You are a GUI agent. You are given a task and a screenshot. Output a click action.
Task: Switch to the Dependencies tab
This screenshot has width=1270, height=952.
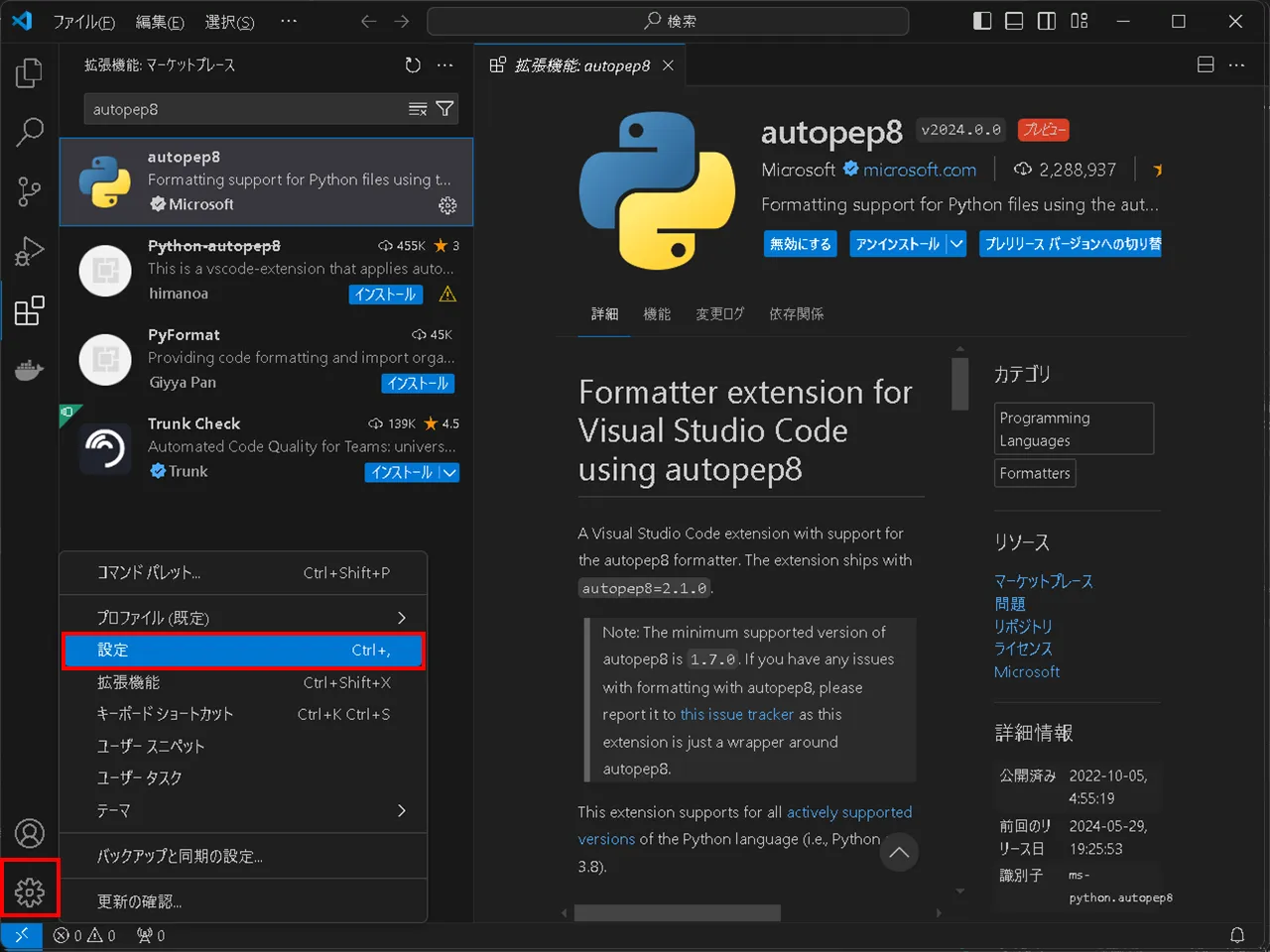[796, 314]
